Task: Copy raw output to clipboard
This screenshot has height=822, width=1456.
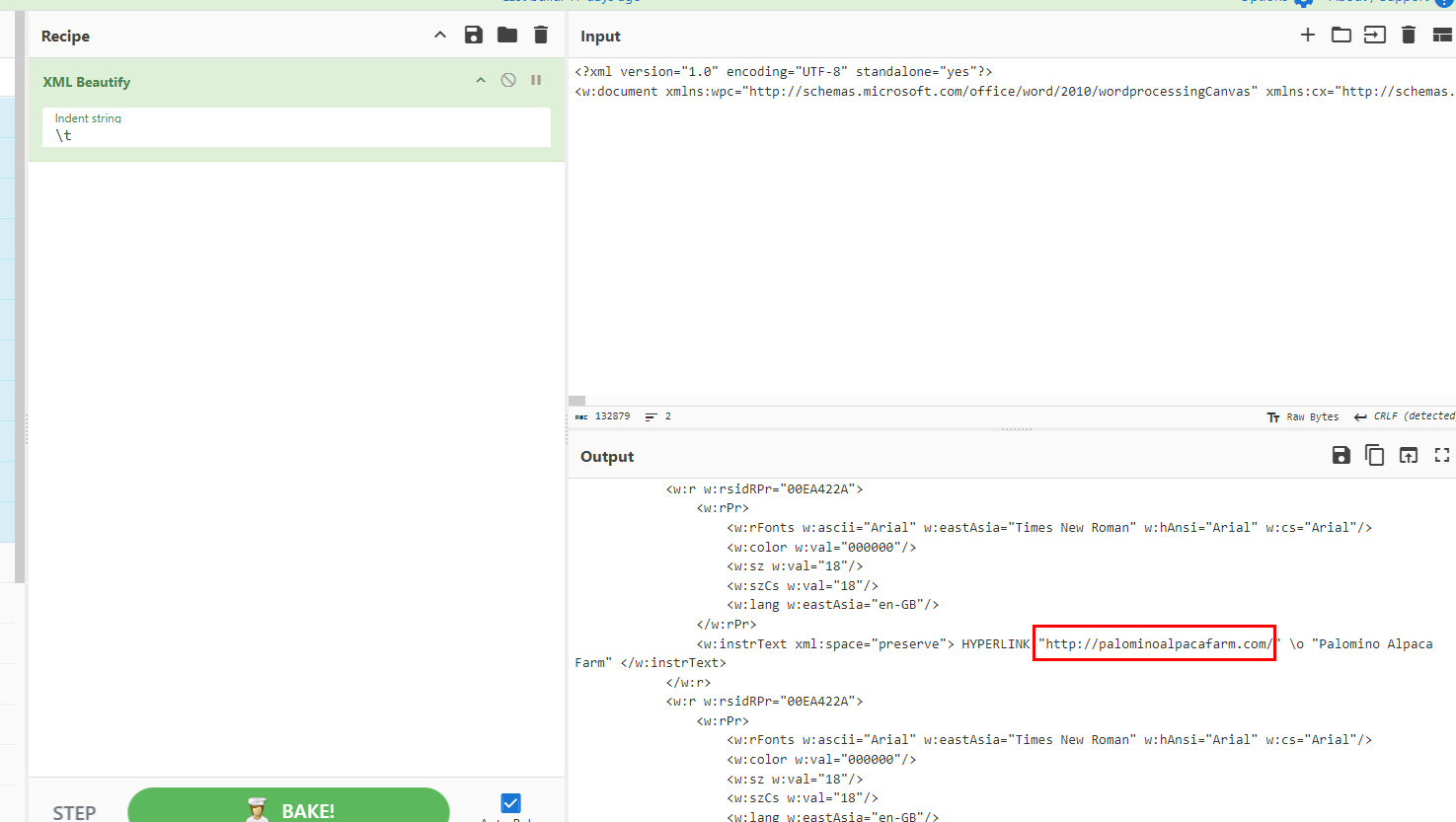Action: tap(1374, 455)
